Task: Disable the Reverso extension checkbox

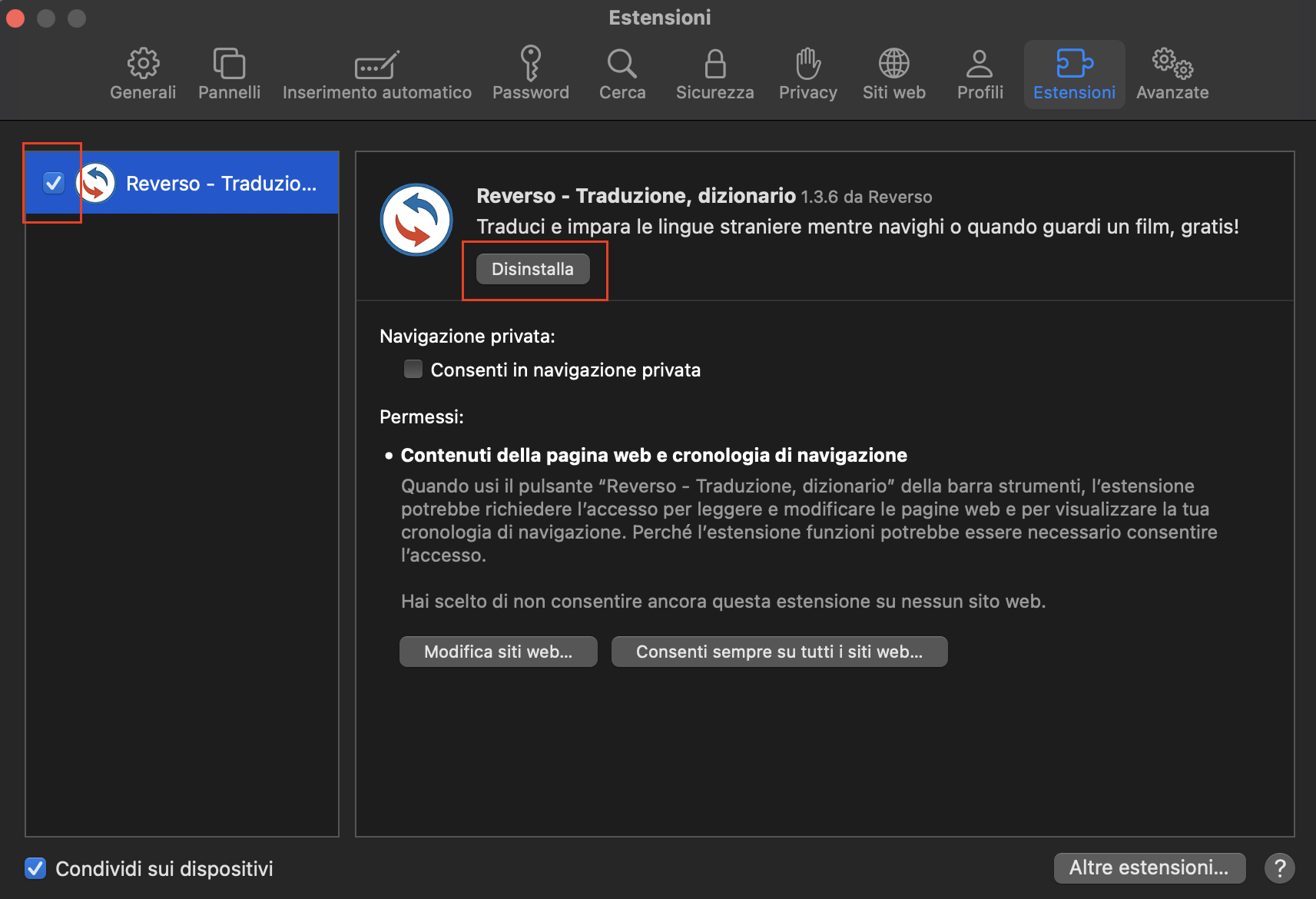Action: click(53, 183)
